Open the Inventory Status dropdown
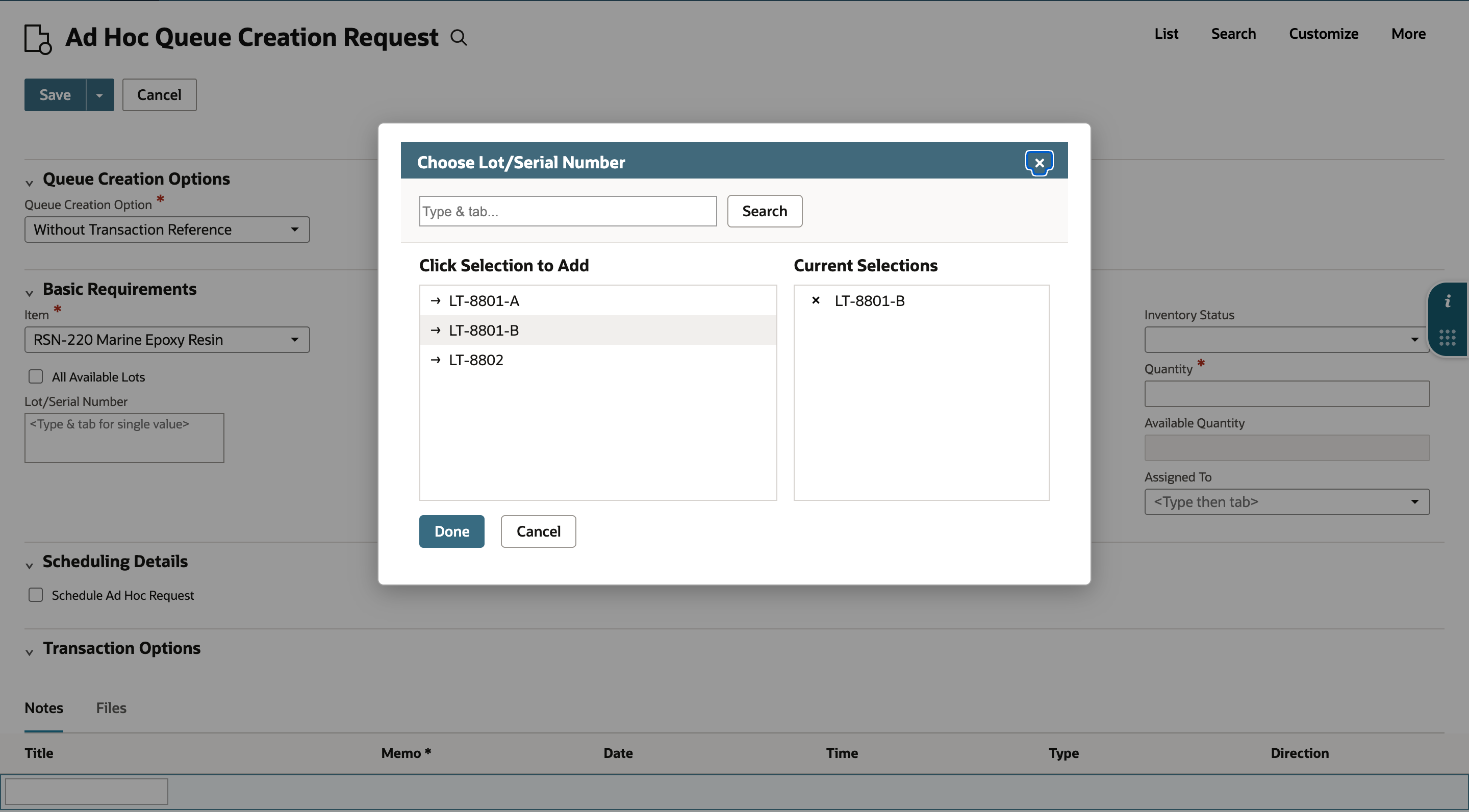 click(x=1286, y=339)
